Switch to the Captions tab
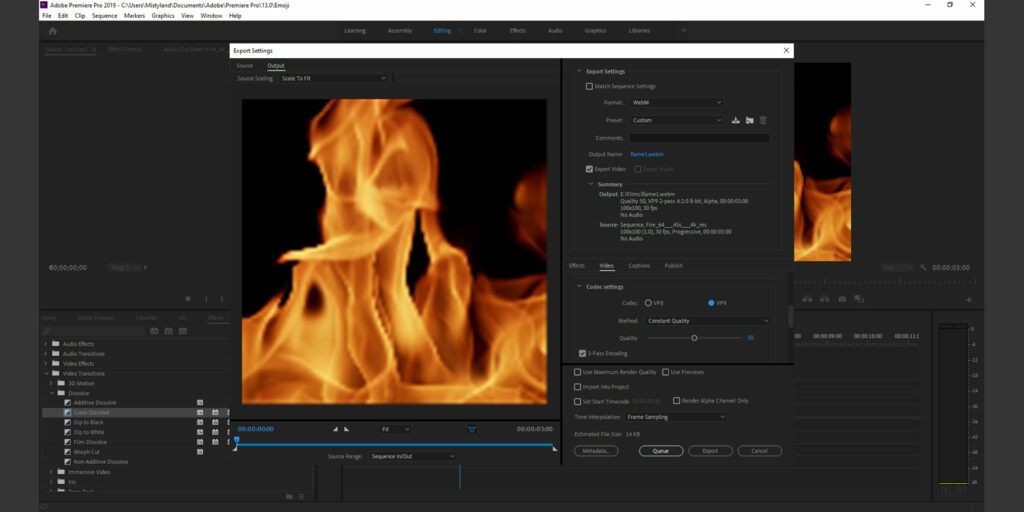Screen dimensions: 1024x512 639,266
